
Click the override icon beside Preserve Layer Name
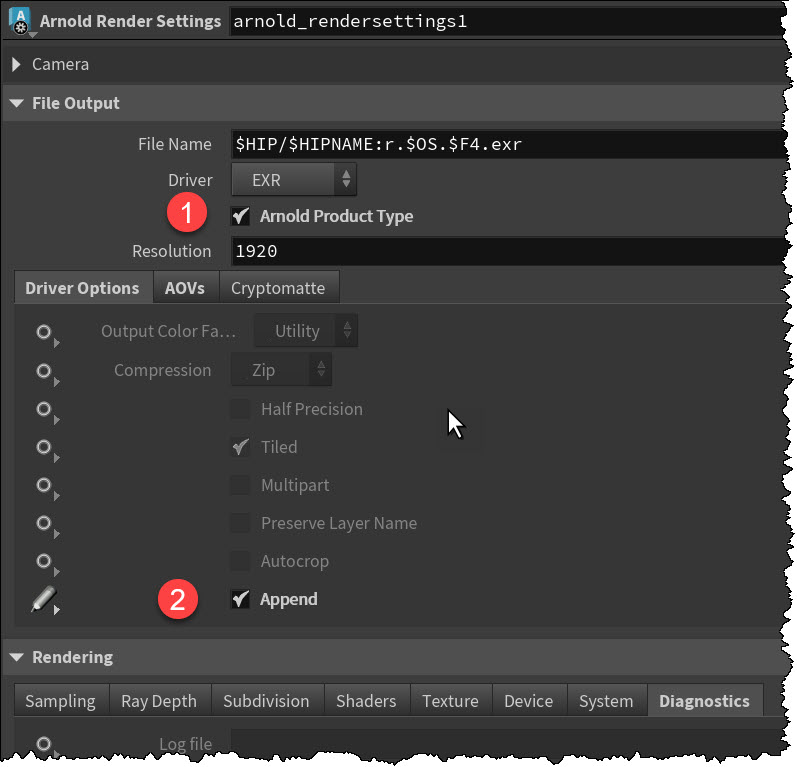click(x=44, y=524)
